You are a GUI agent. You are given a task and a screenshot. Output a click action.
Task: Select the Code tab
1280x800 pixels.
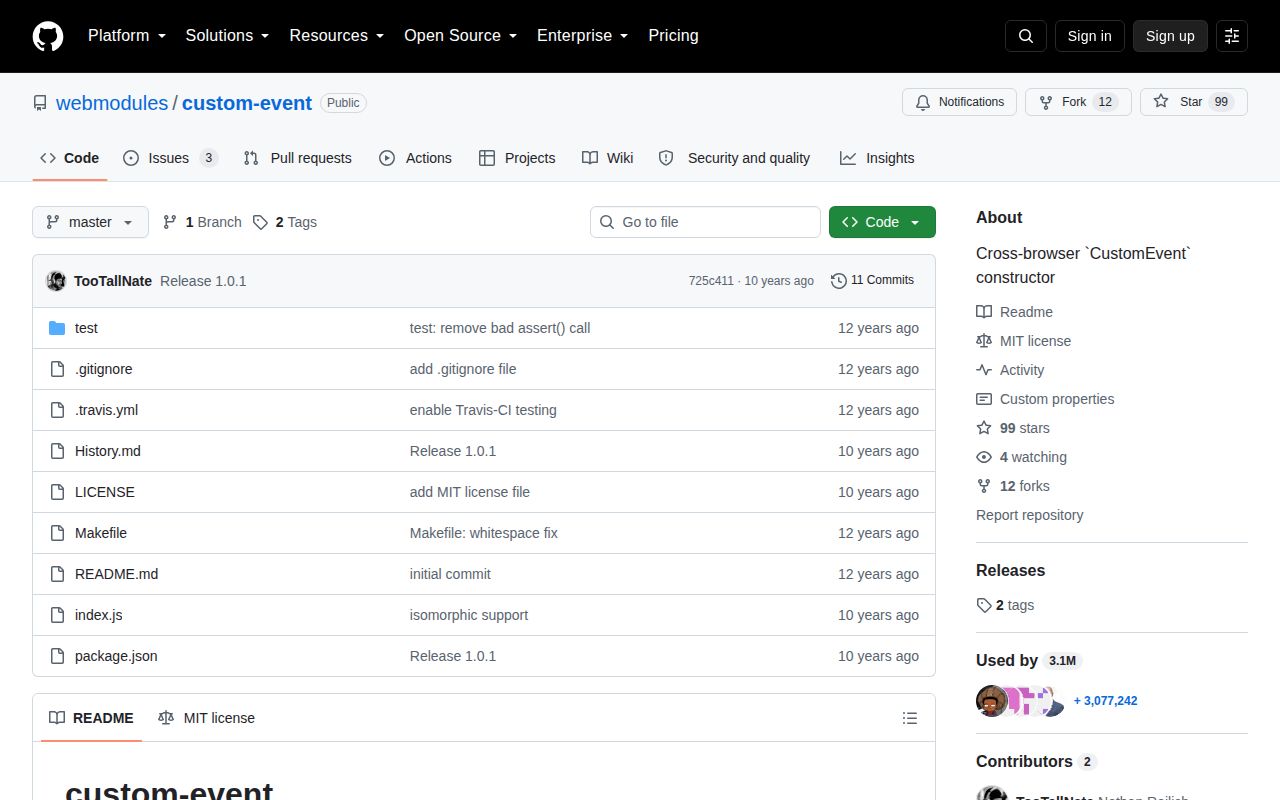[70, 158]
